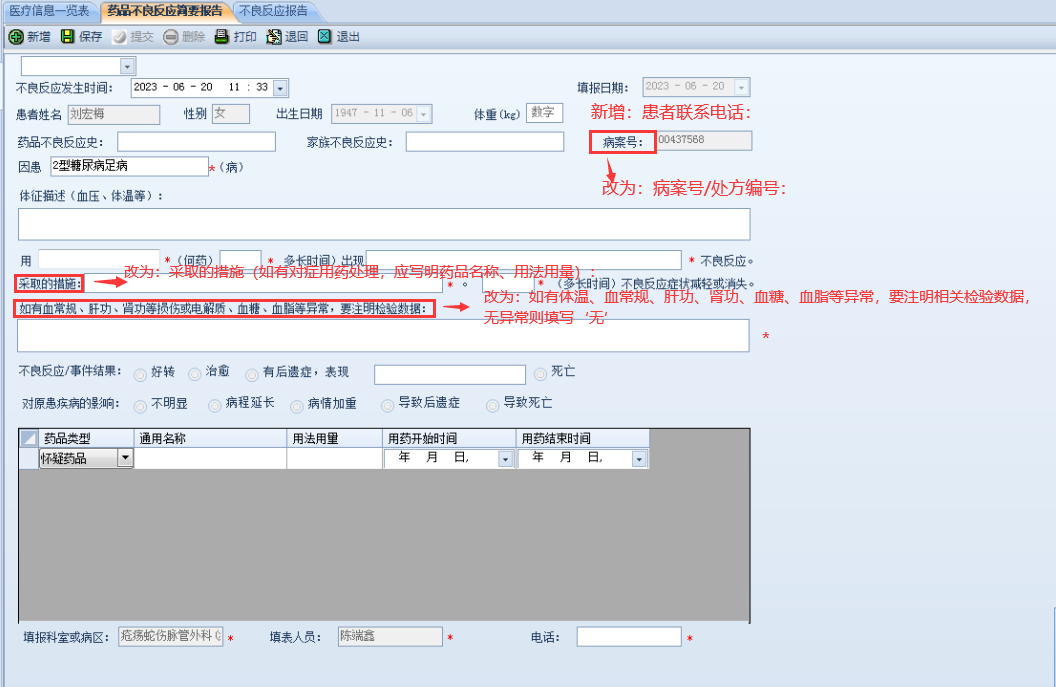Click the 退回 (return) toolbar icon
The image size is (1056, 687).
pos(273,36)
